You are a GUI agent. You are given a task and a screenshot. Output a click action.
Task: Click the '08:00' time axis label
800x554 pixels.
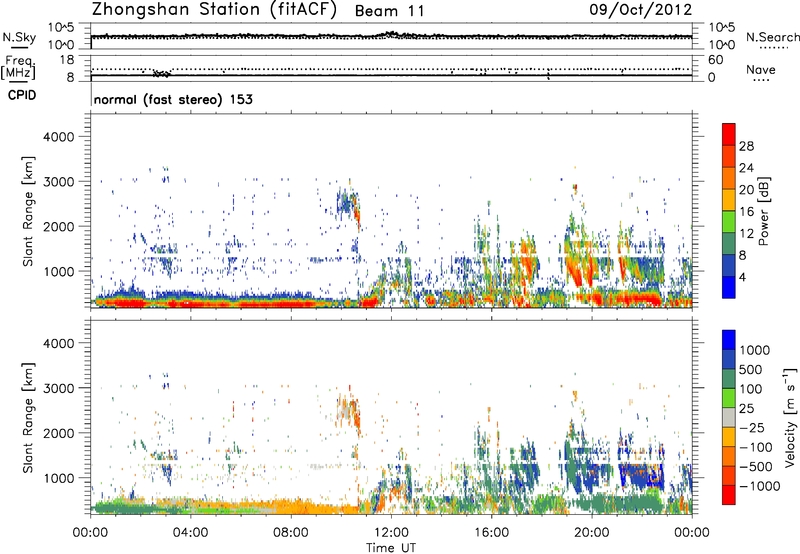point(291,533)
